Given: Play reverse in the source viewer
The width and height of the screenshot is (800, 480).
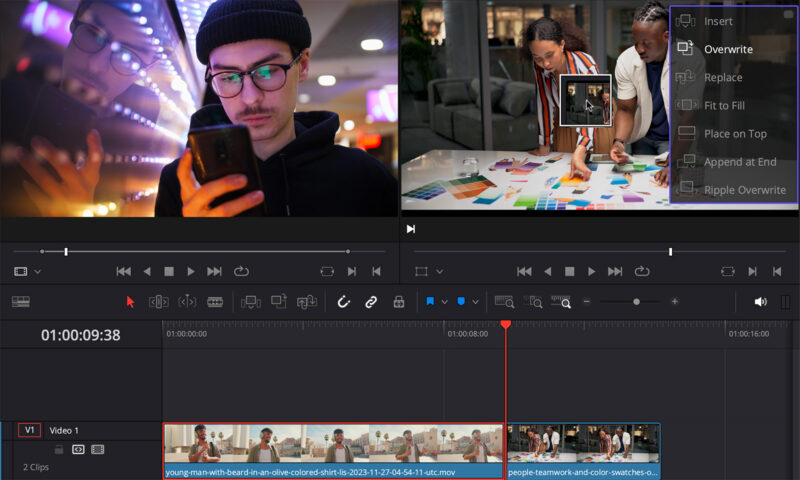Looking at the screenshot, I should click(x=147, y=271).
